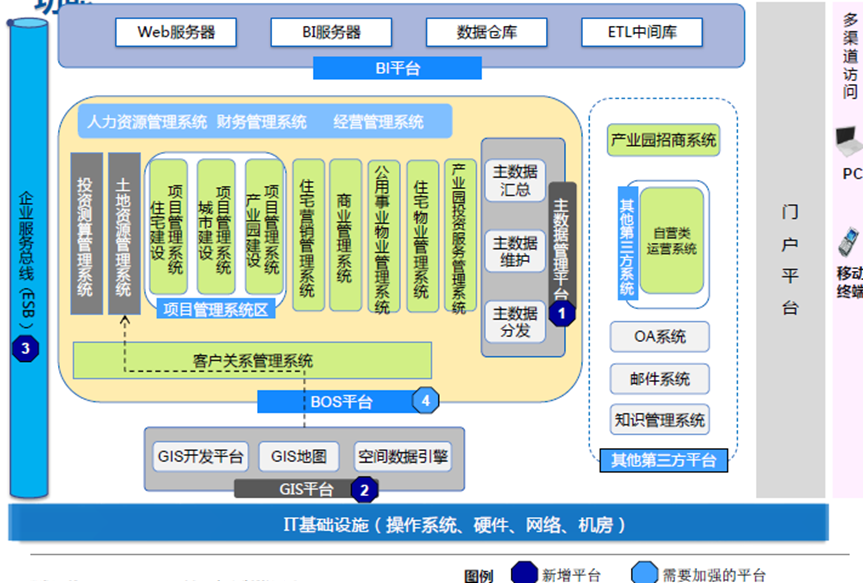Click numbered badge 2 beside GIS平台
This screenshot has width=863, height=583.
[x=366, y=489]
